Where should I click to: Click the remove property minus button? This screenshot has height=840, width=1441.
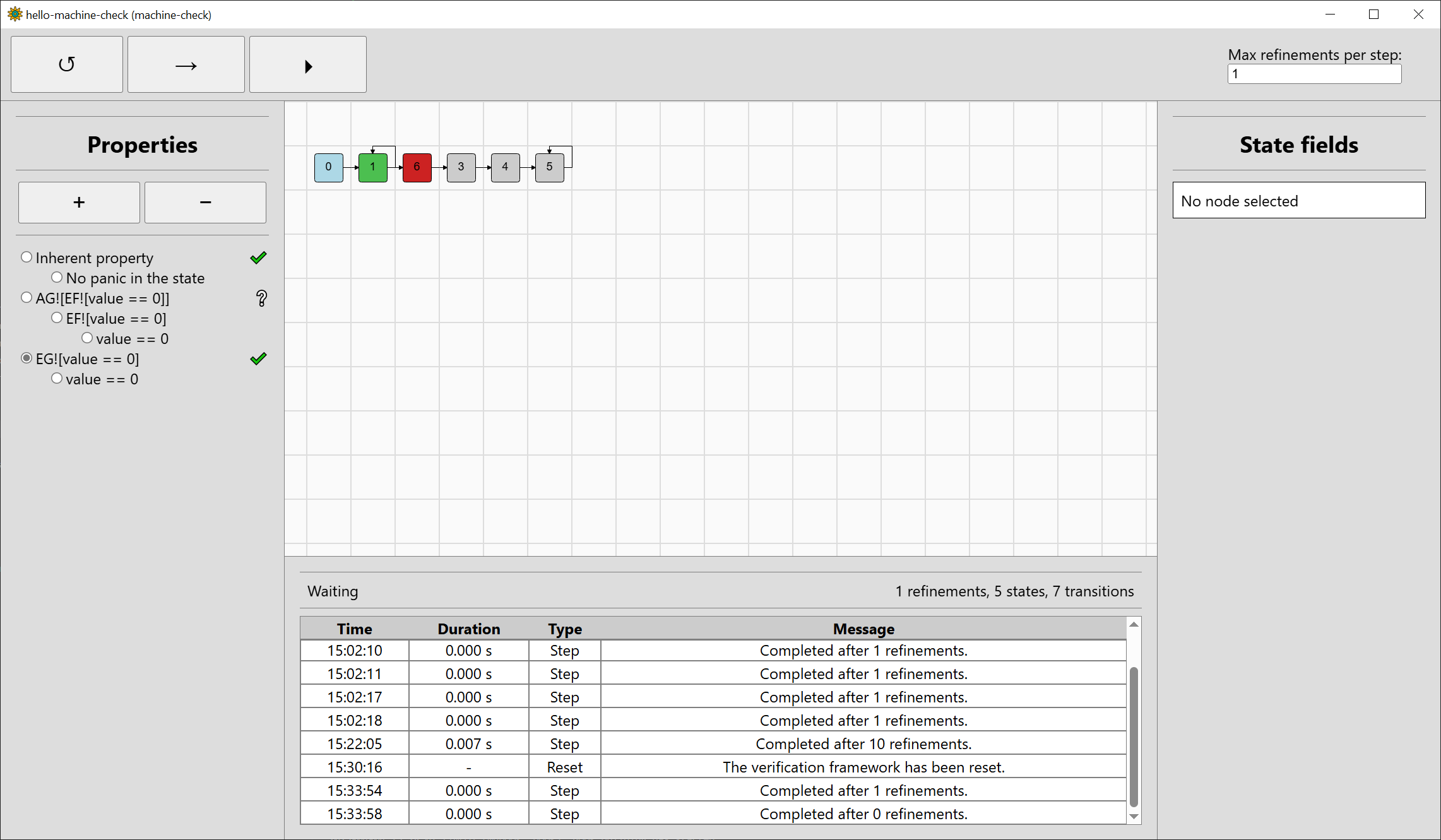coord(205,203)
